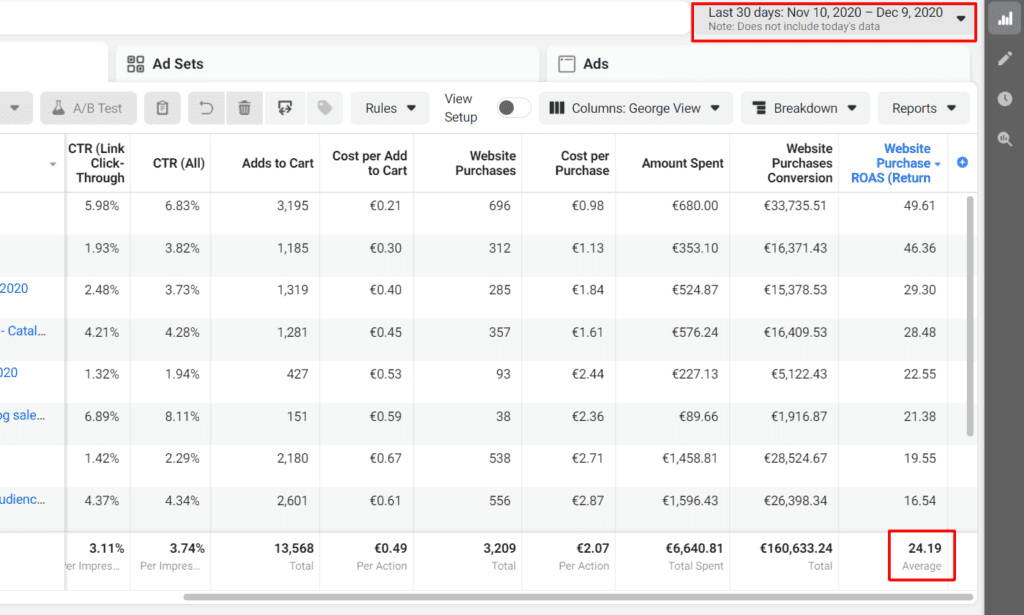Sort by Cost per Purchase column header

(583, 163)
